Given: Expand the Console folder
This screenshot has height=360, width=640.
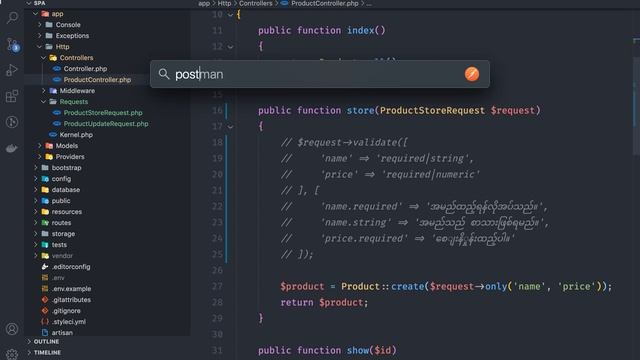Looking at the screenshot, I should (x=40, y=25).
